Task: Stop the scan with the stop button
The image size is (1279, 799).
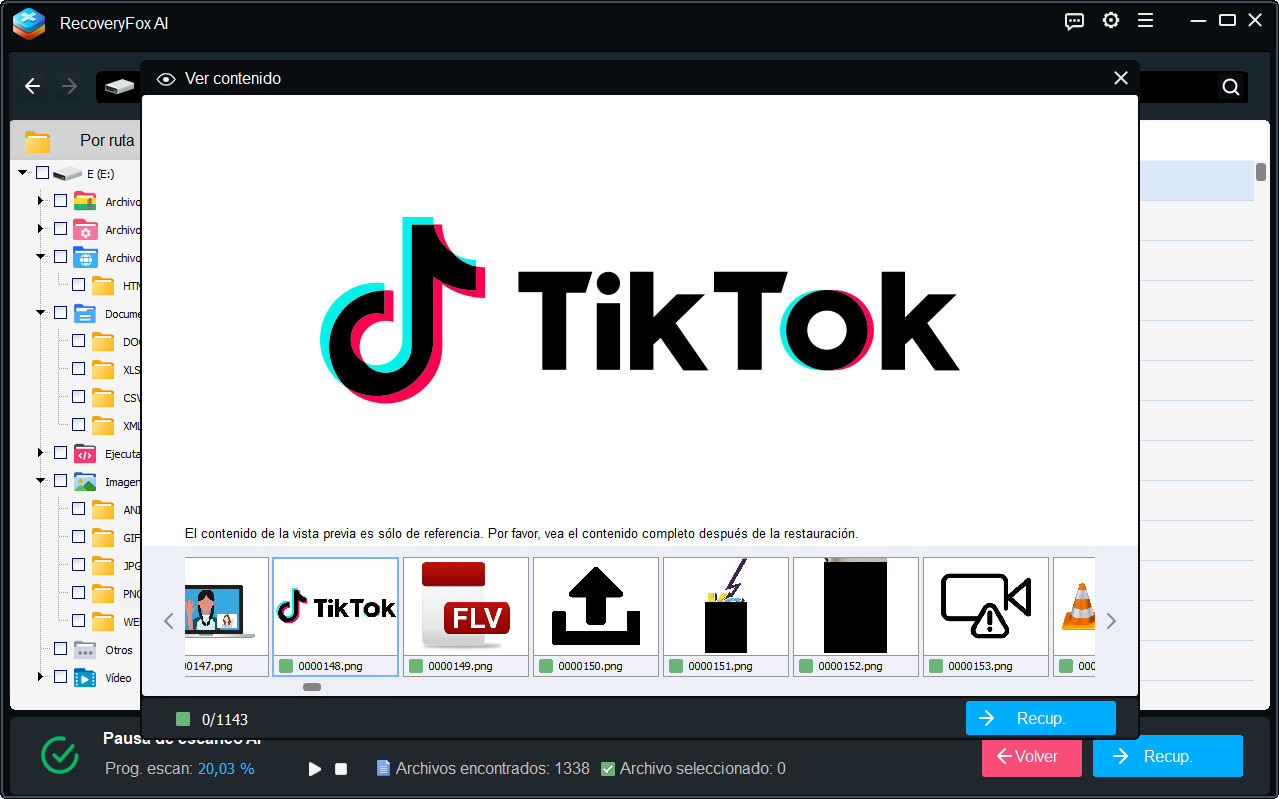Action: 341,769
